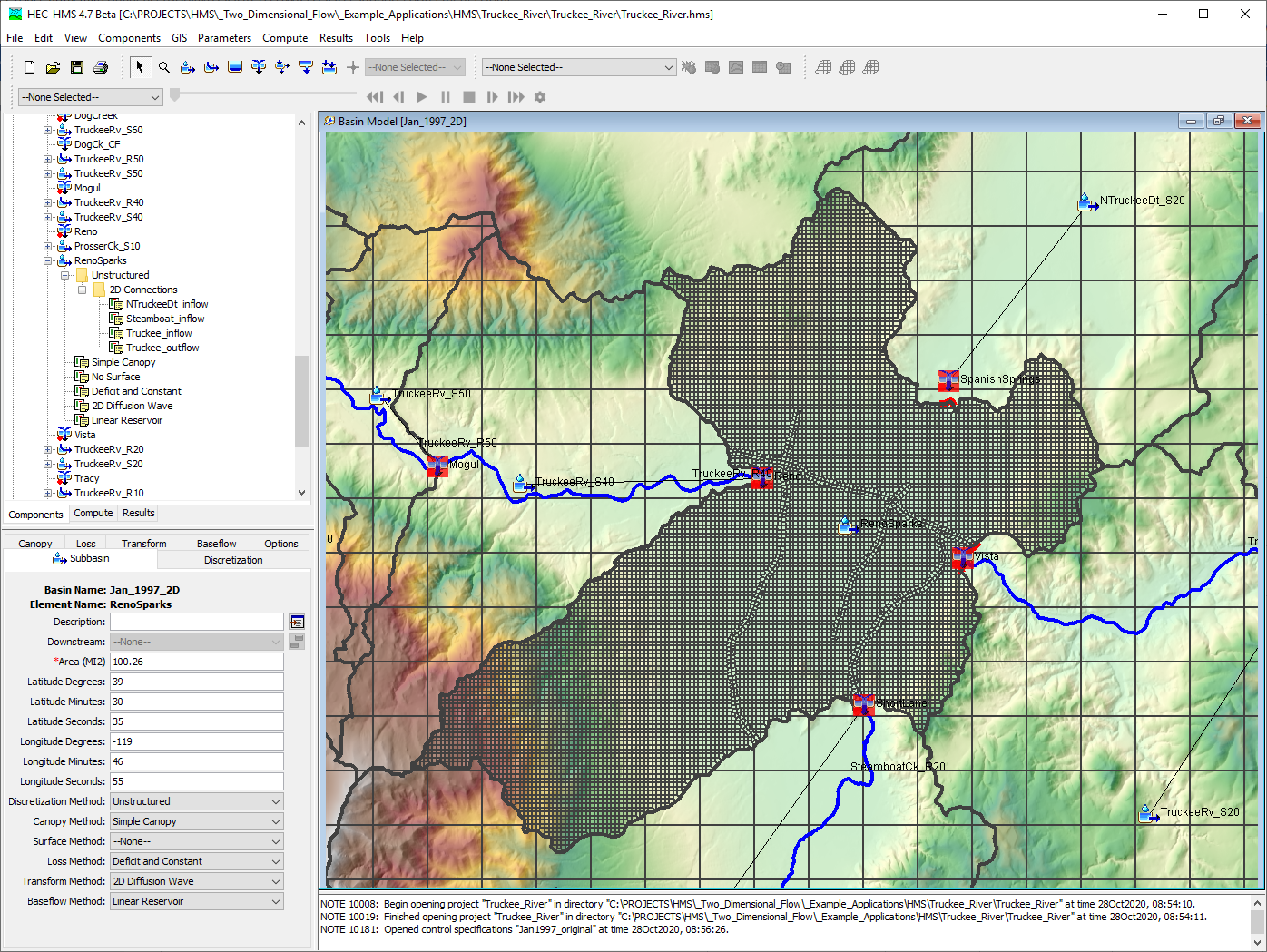1267x952 pixels.
Task: Open the File menu
Action: [15, 38]
